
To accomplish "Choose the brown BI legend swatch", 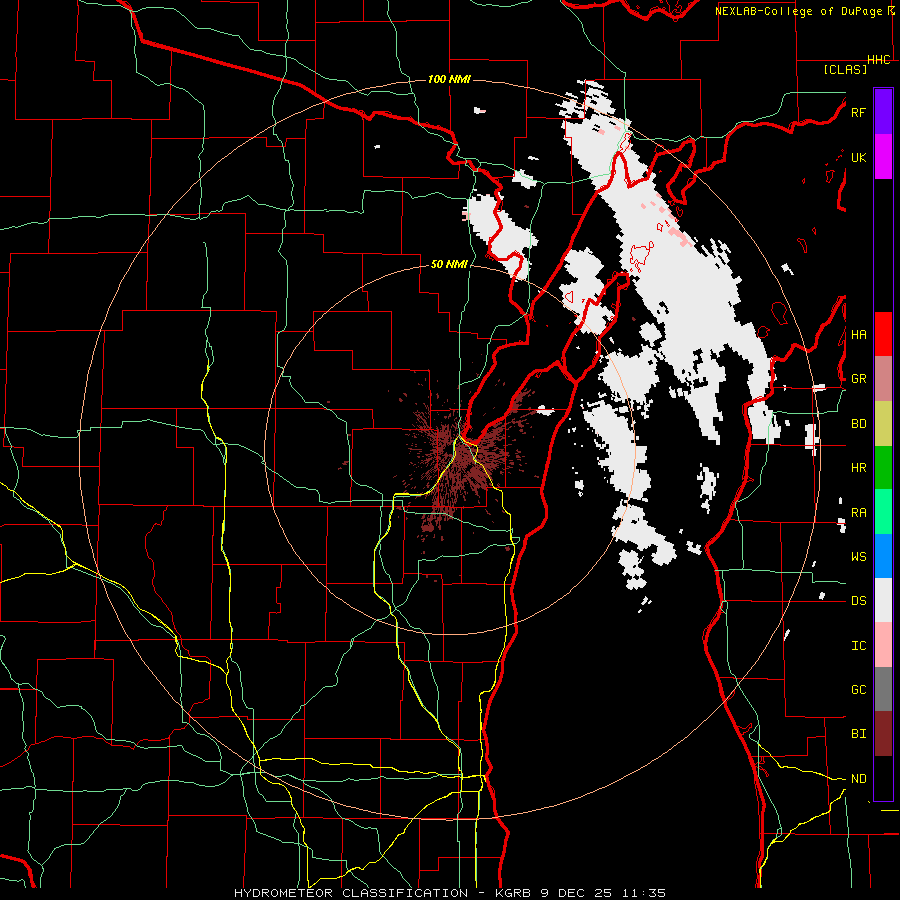I will point(883,734).
